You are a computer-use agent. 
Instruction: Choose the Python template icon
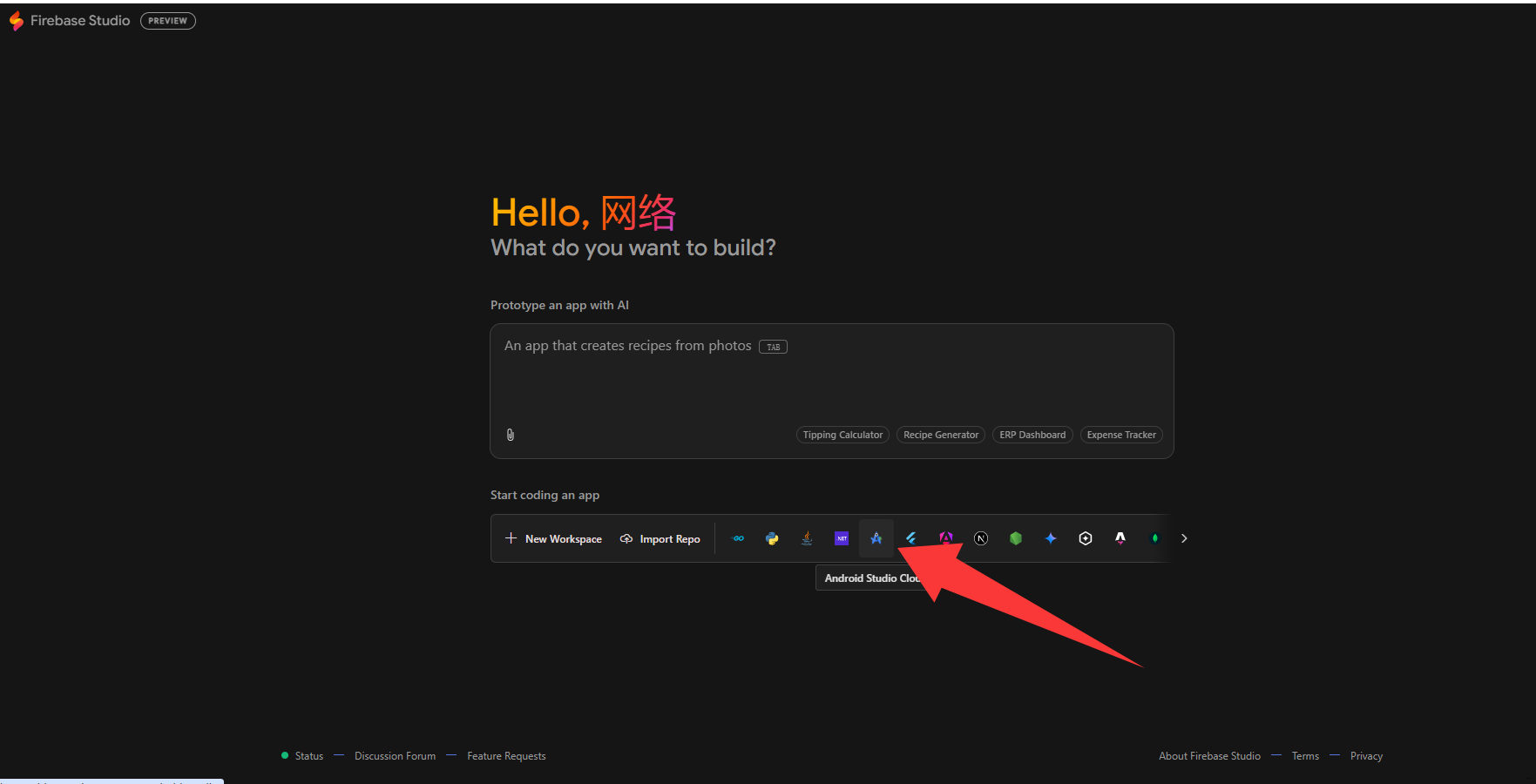[772, 538]
